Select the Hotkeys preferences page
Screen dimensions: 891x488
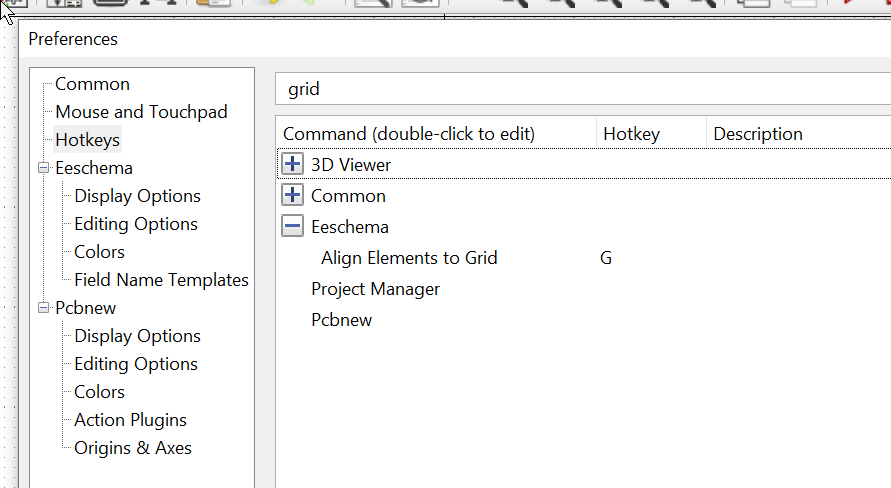click(87, 140)
